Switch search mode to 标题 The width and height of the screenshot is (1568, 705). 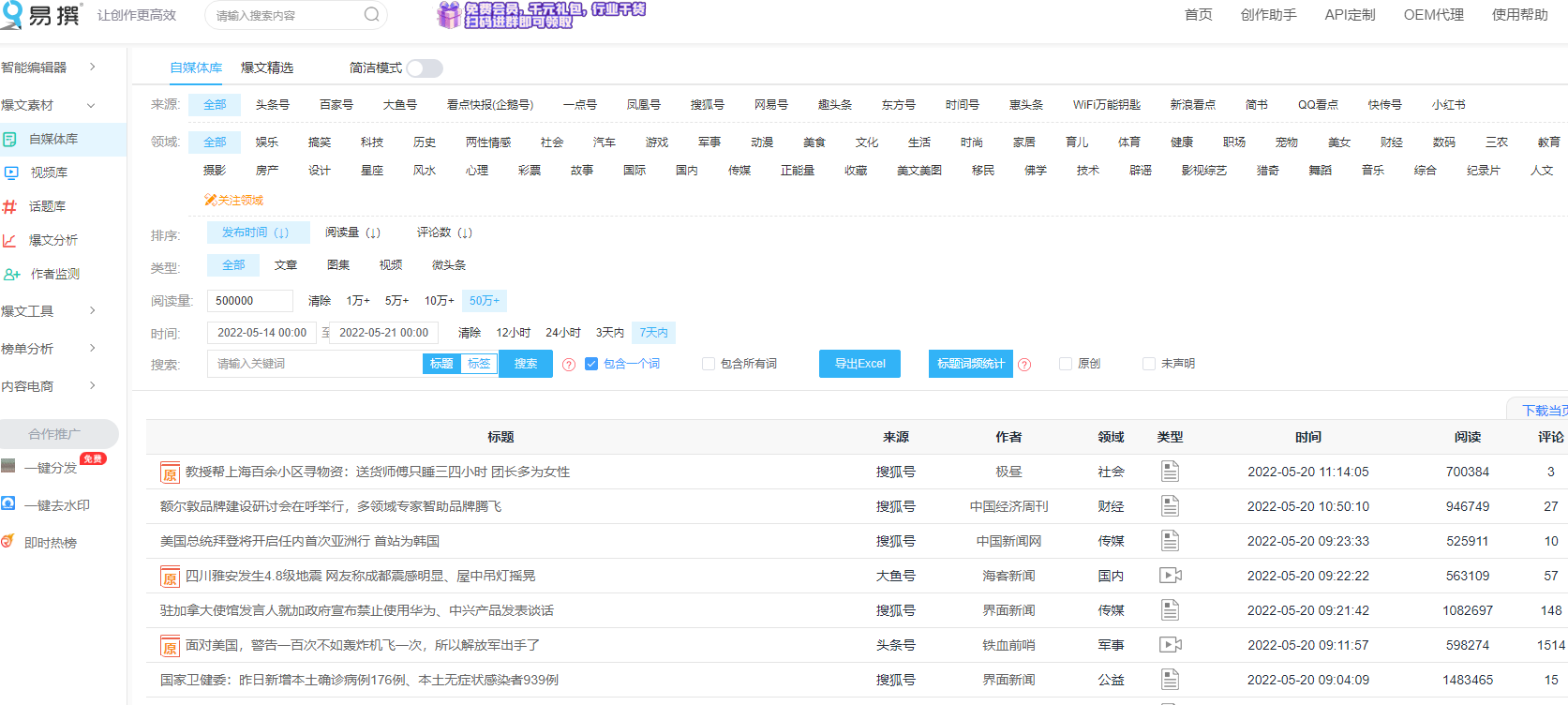pos(441,364)
